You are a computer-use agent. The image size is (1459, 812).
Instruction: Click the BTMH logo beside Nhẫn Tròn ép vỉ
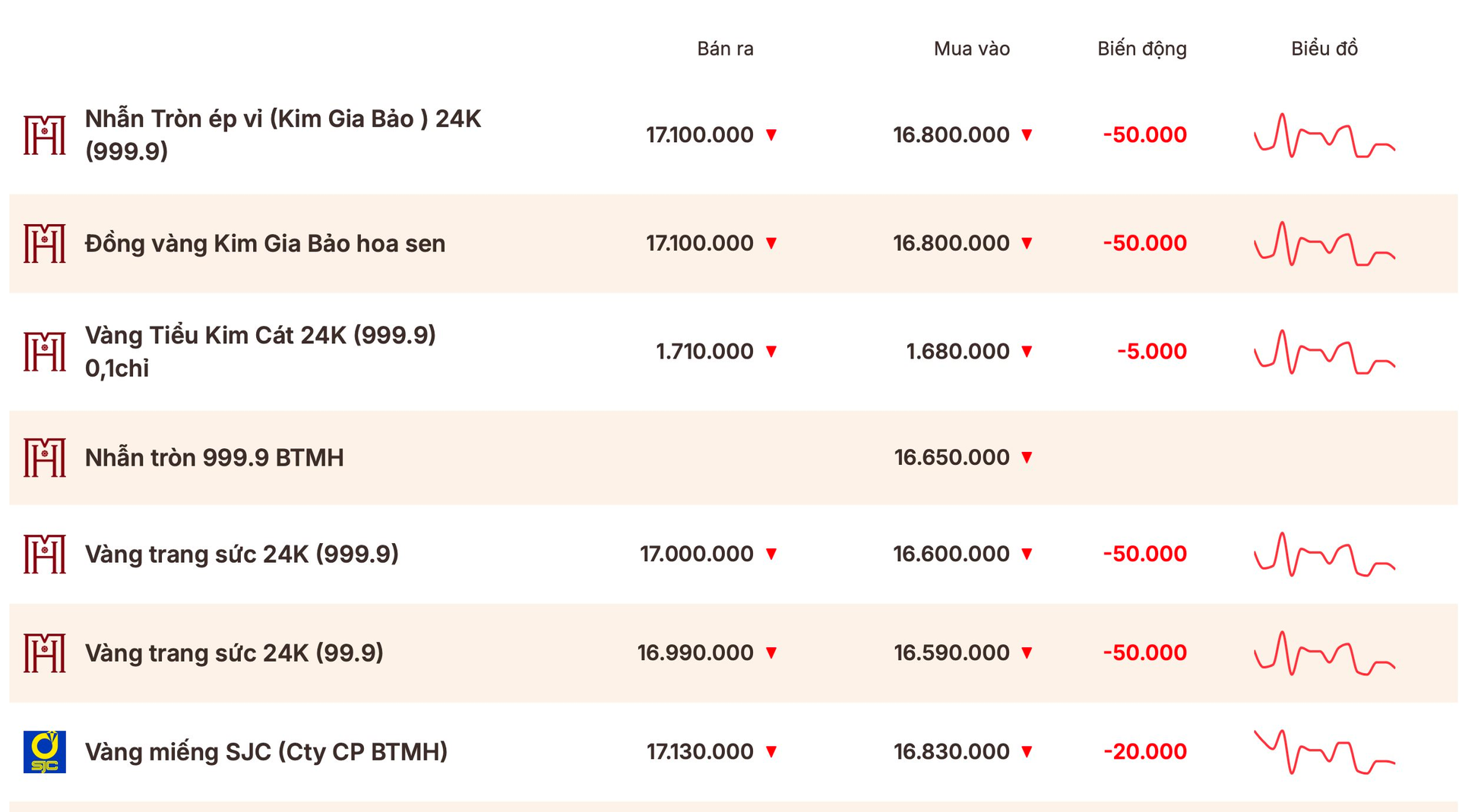tap(44, 135)
